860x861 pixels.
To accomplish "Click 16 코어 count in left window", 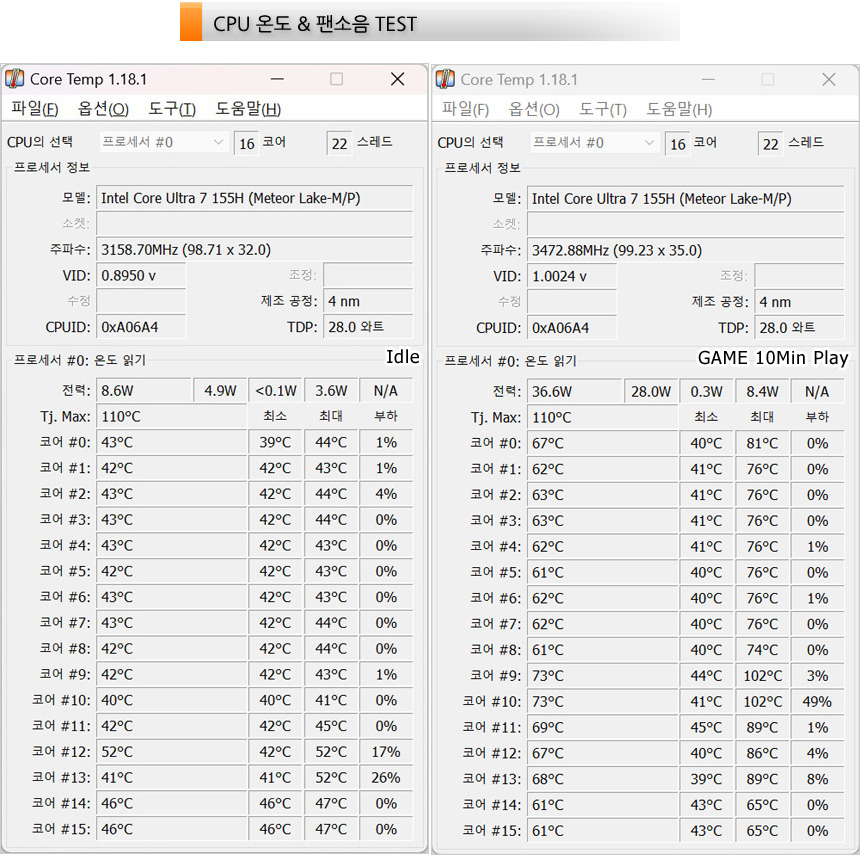I will coord(247,143).
